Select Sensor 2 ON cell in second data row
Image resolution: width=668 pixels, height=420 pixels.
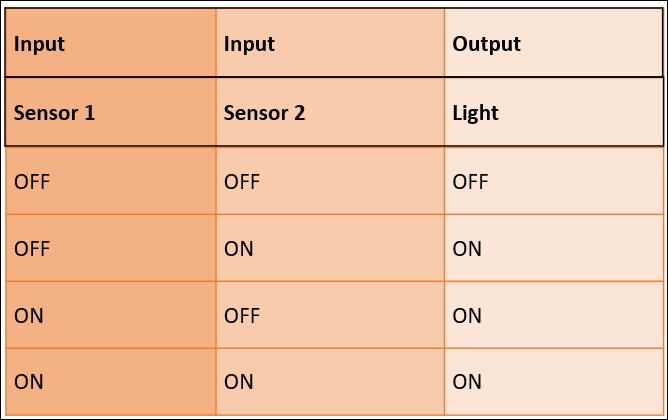pyautogui.click(x=330, y=248)
